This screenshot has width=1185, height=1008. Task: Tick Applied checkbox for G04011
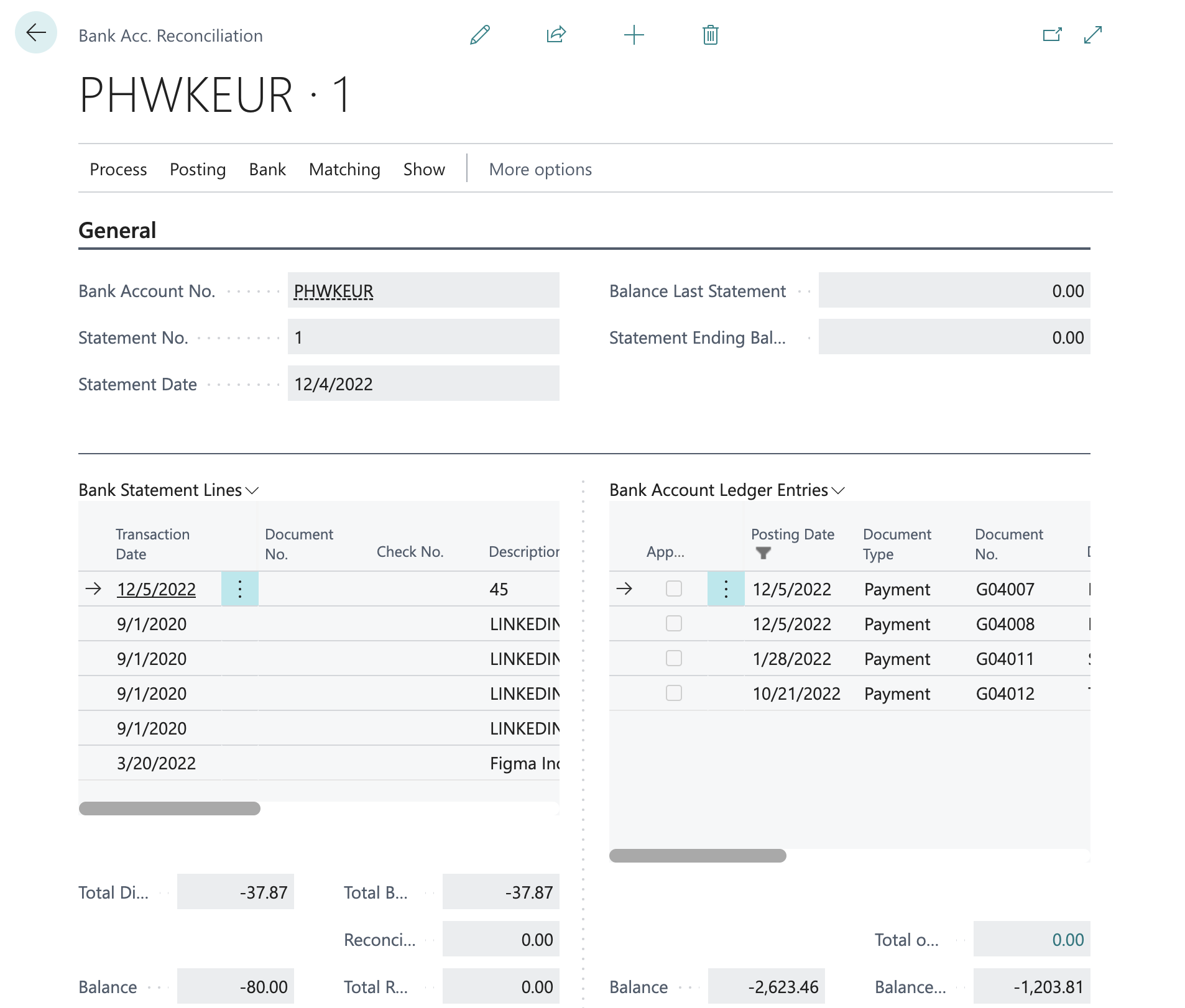tap(674, 658)
